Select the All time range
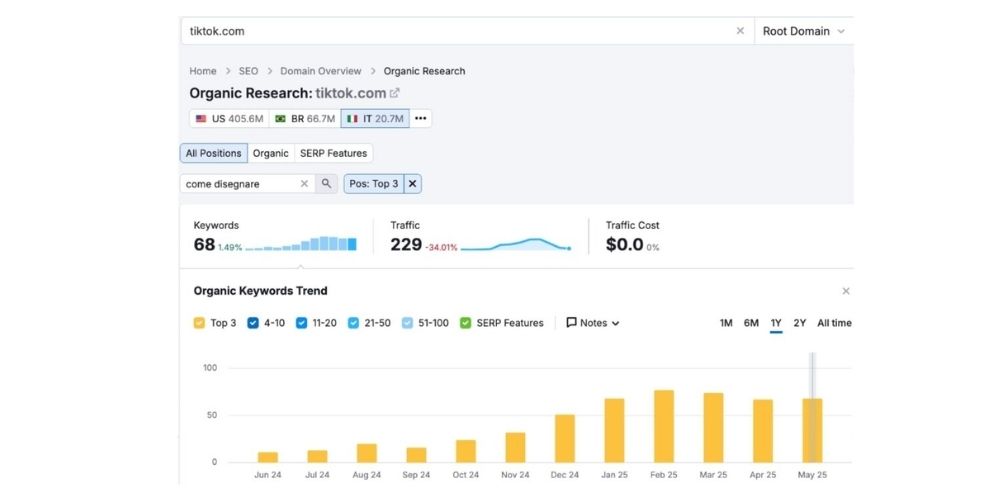 (x=834, y=323)
